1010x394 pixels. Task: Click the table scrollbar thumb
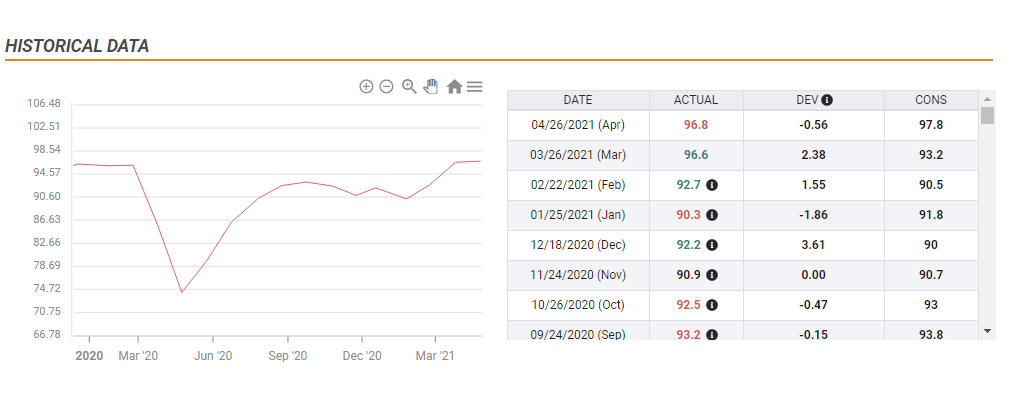point(987,115)
